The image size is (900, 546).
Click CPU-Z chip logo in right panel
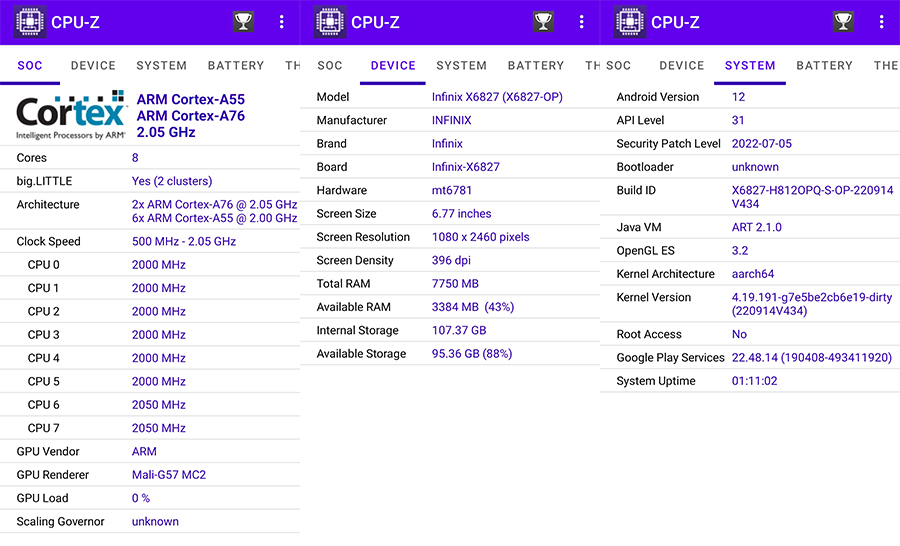point(630,22)
